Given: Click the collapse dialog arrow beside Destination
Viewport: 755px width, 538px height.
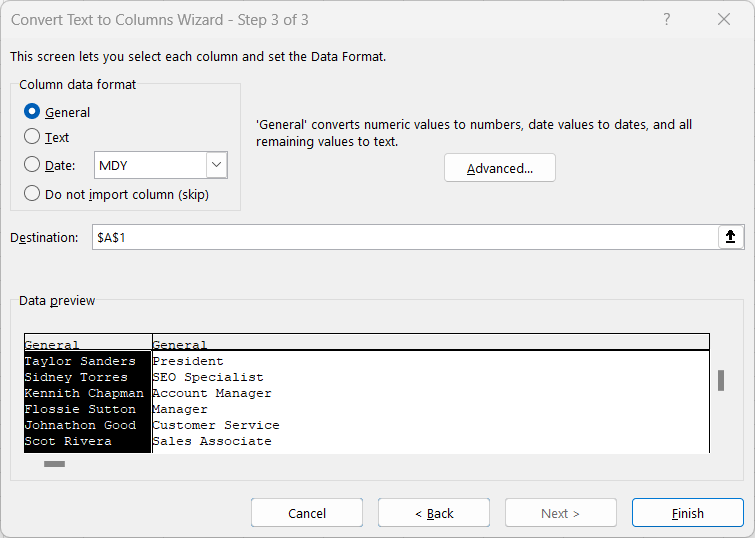Looking at the screenshot, I should [x=730, y=237].
